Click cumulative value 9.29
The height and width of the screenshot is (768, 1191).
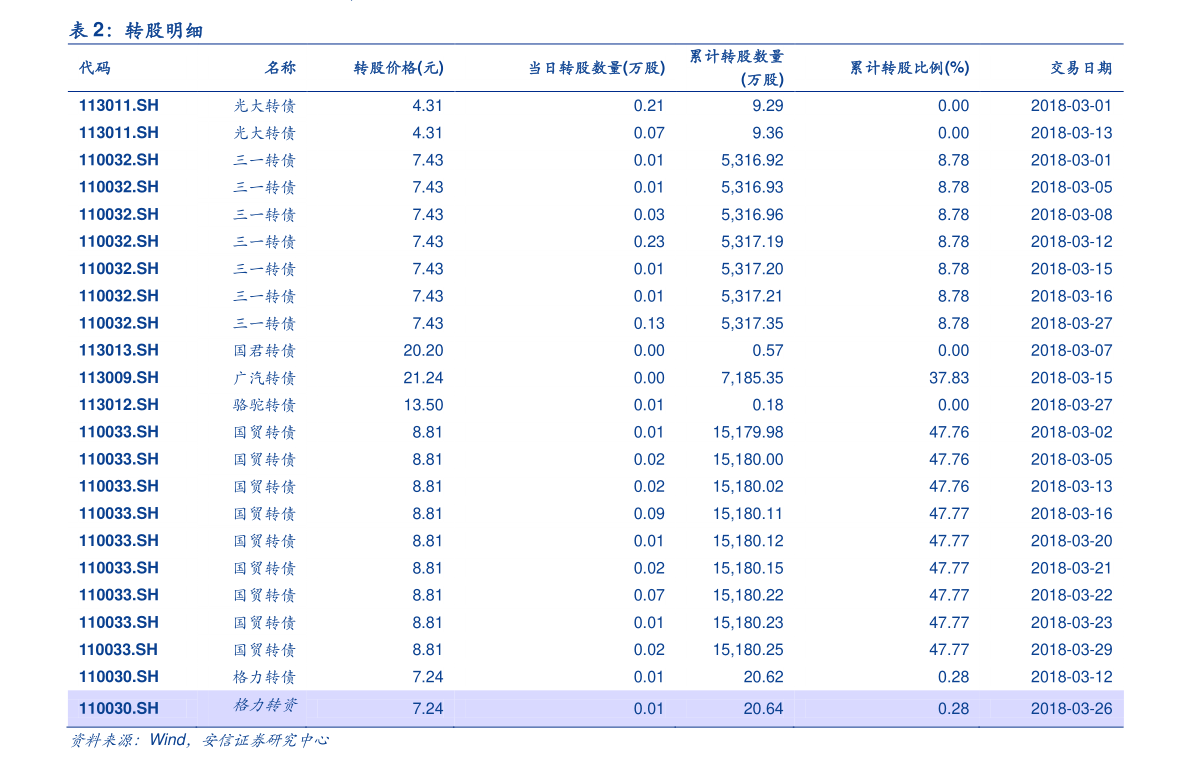coord(767,106)
